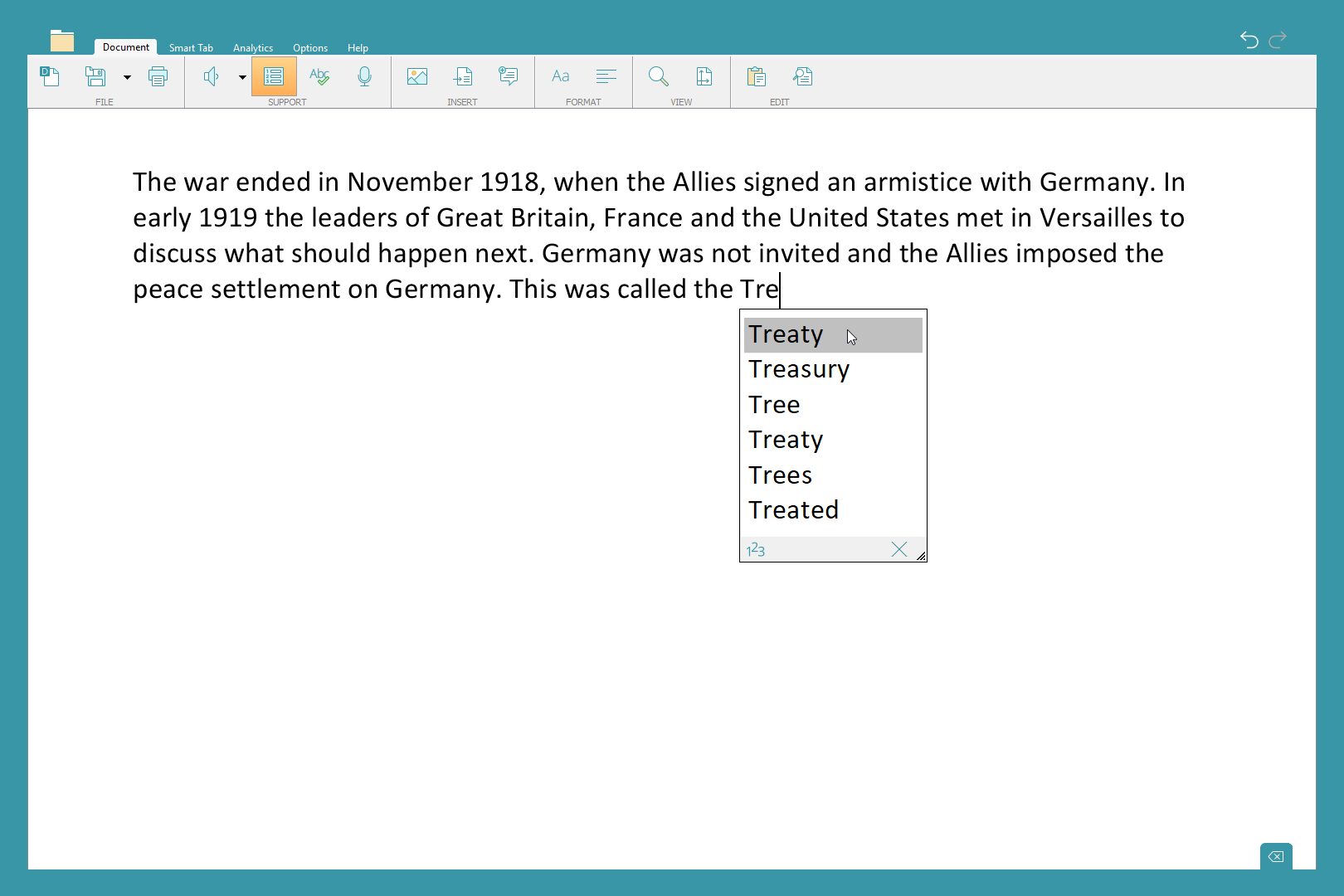1344x896 pixels.
Task: Open the magnifier zoom tool
Action: coord(659,77)
